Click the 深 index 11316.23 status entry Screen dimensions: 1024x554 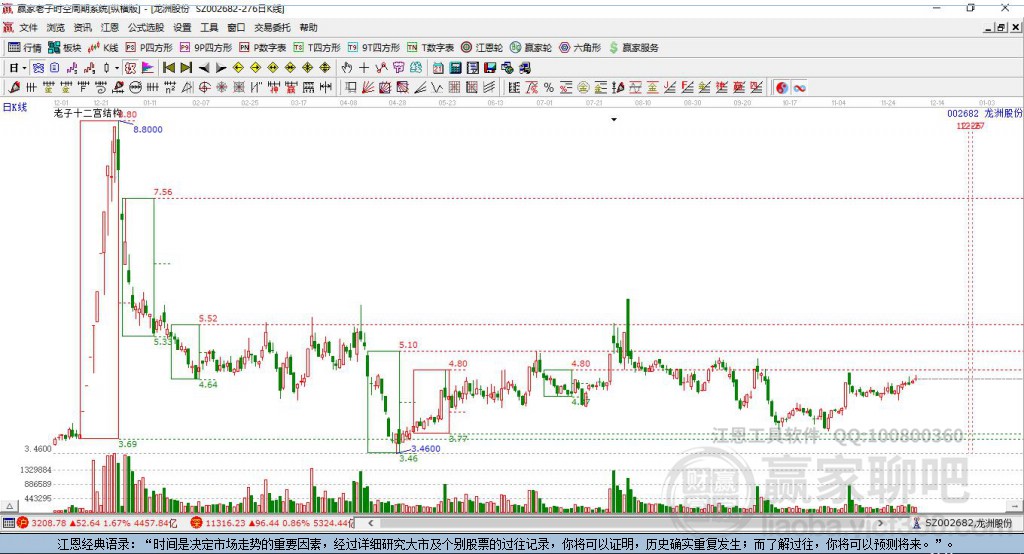[x=272, y=523]
